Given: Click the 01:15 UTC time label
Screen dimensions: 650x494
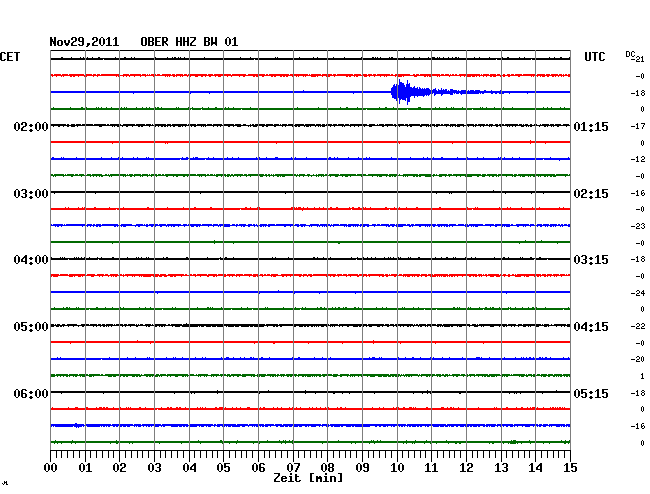Looking at the screenshot, I should point(591,127).
